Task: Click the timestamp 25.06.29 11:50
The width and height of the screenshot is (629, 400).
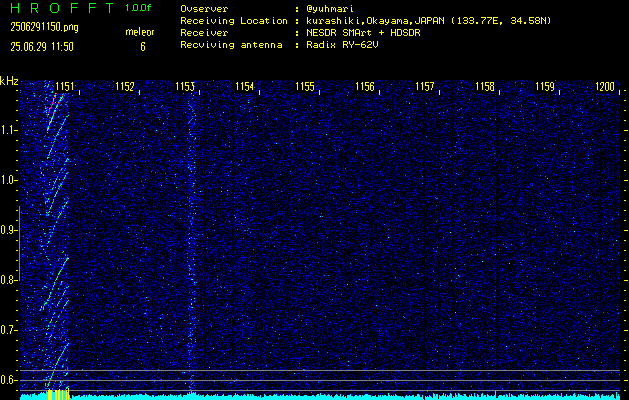Action: [42, 47]
